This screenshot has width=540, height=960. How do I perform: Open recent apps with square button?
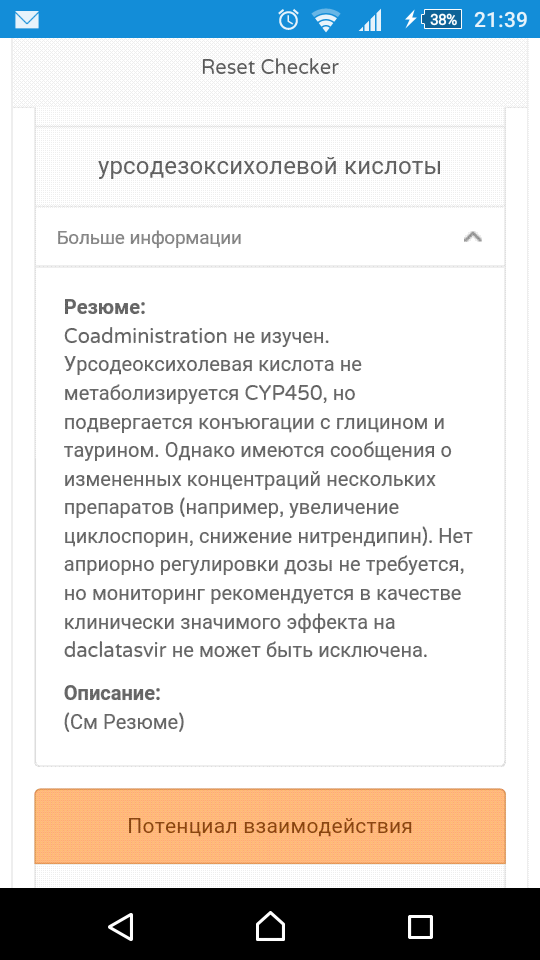420,926
